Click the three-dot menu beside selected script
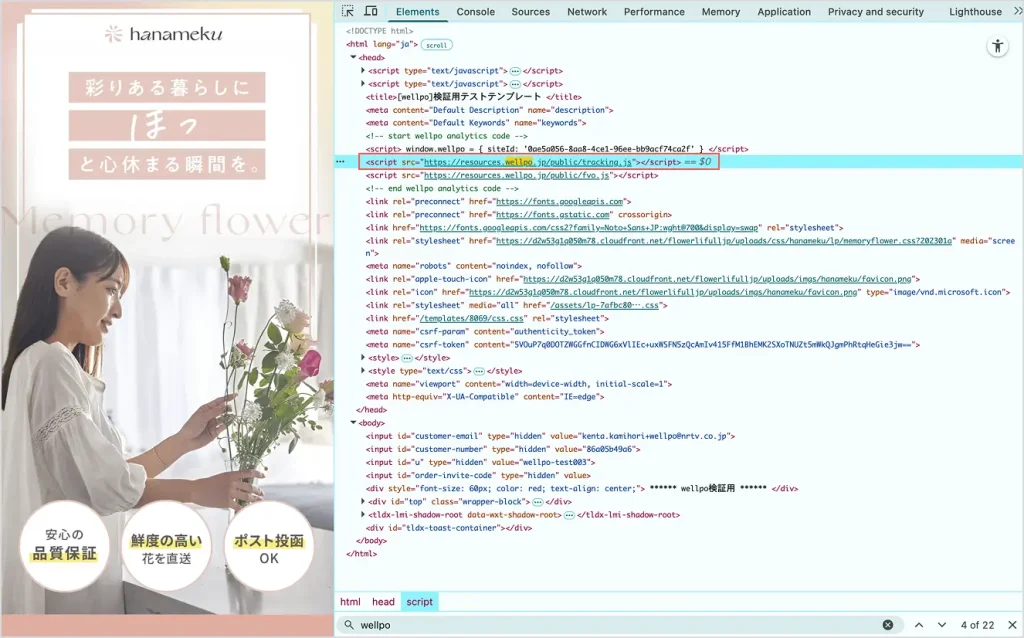Viewport: 1024px width, 638px height. coord(340,161)
